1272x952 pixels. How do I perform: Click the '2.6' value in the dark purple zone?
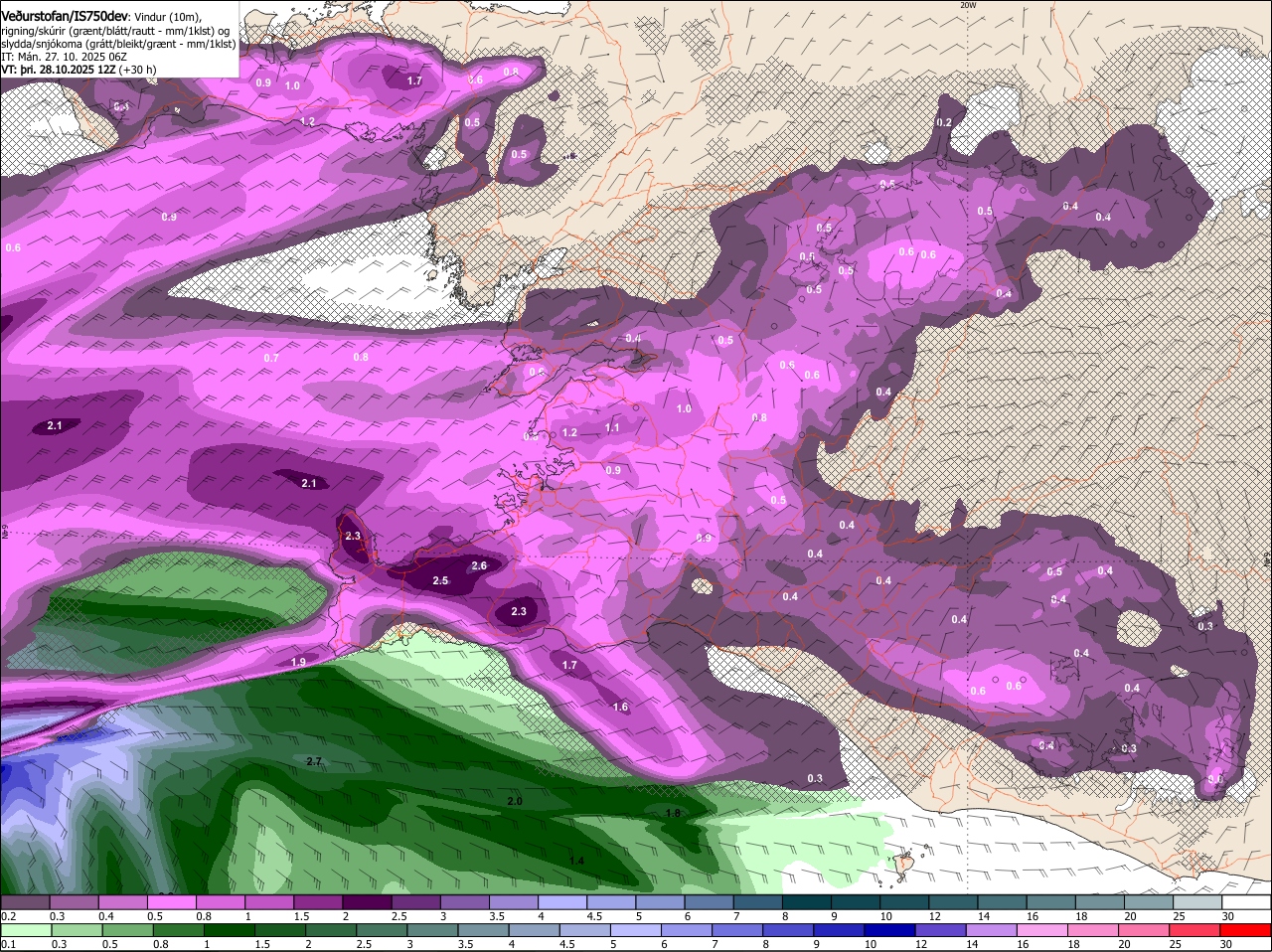pos(479,565)
